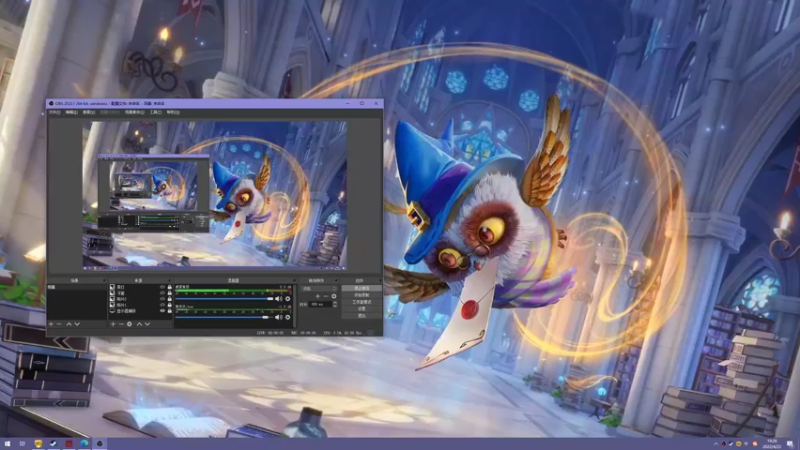Image resolution: width=800 pixels, height=450 pixels.
Task: Hide the 显示器捕获 display capture source
Action: (162, 311)
